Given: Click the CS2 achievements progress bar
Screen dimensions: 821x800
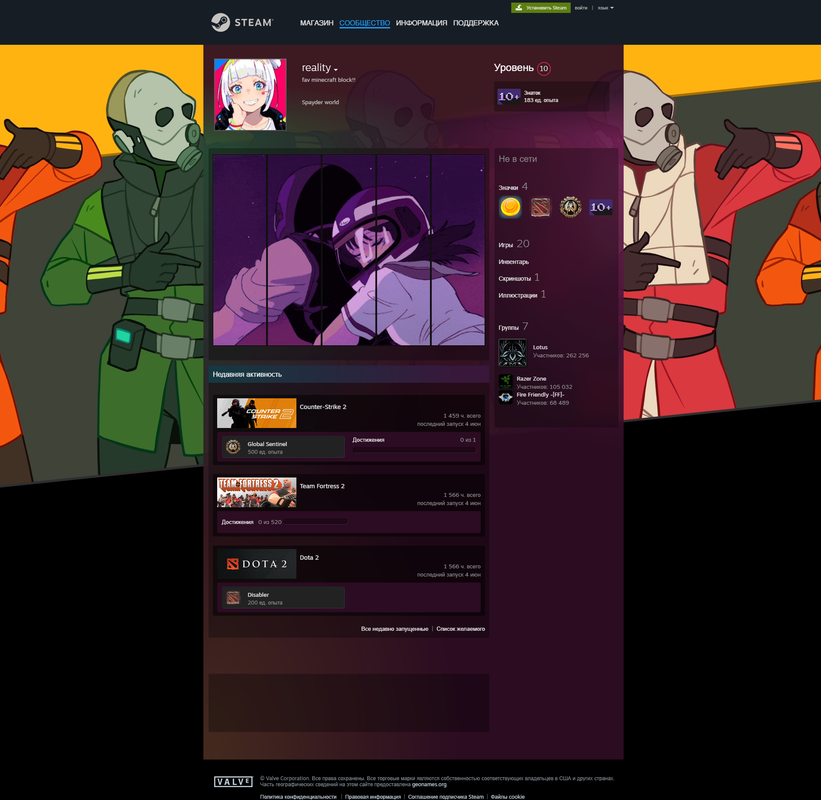Looking at the screenshot, I should (x=414, y=450).
